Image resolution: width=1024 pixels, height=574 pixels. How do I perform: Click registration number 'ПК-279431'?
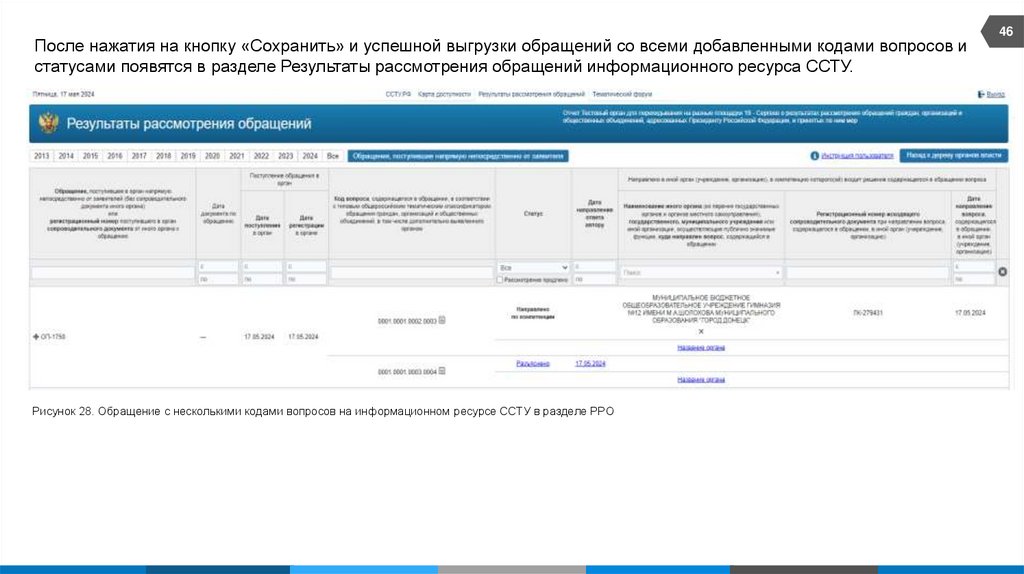(867, 313)
